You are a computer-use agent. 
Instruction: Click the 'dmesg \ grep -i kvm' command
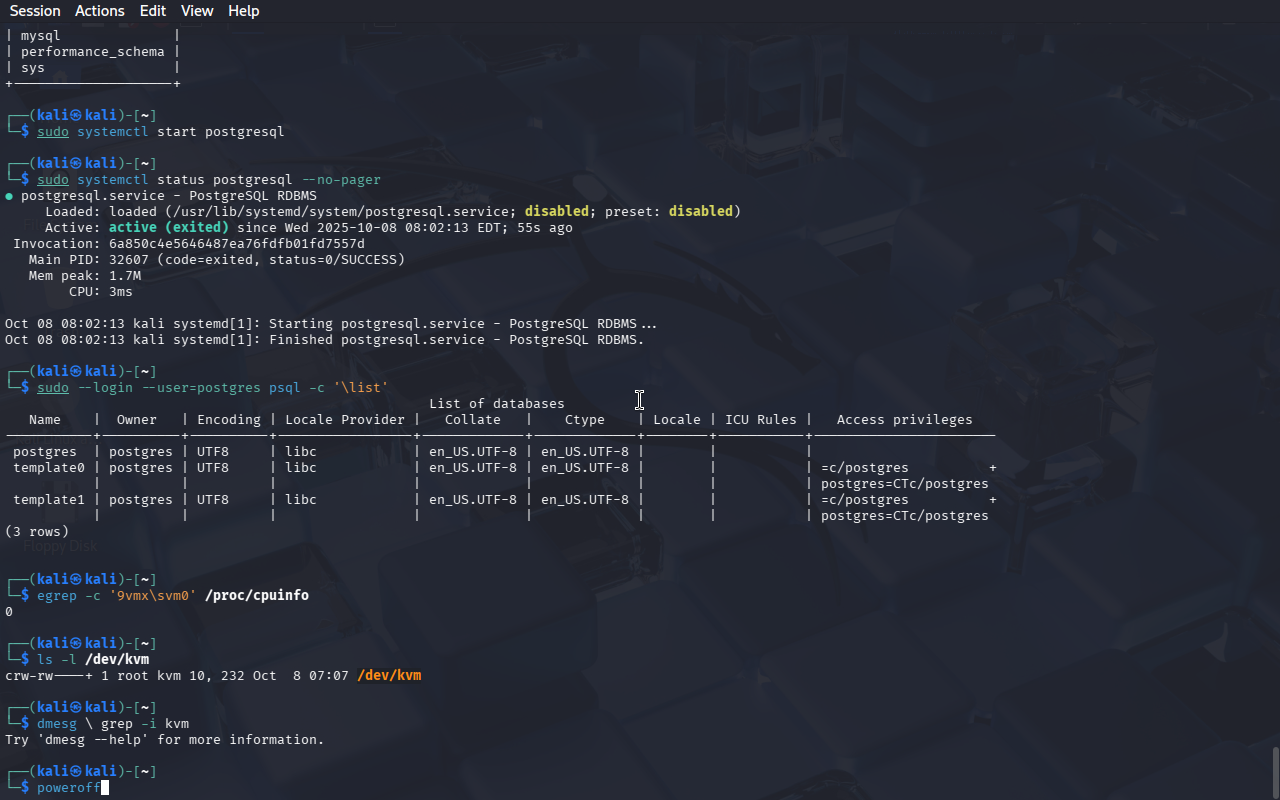[x=113, y=724]
